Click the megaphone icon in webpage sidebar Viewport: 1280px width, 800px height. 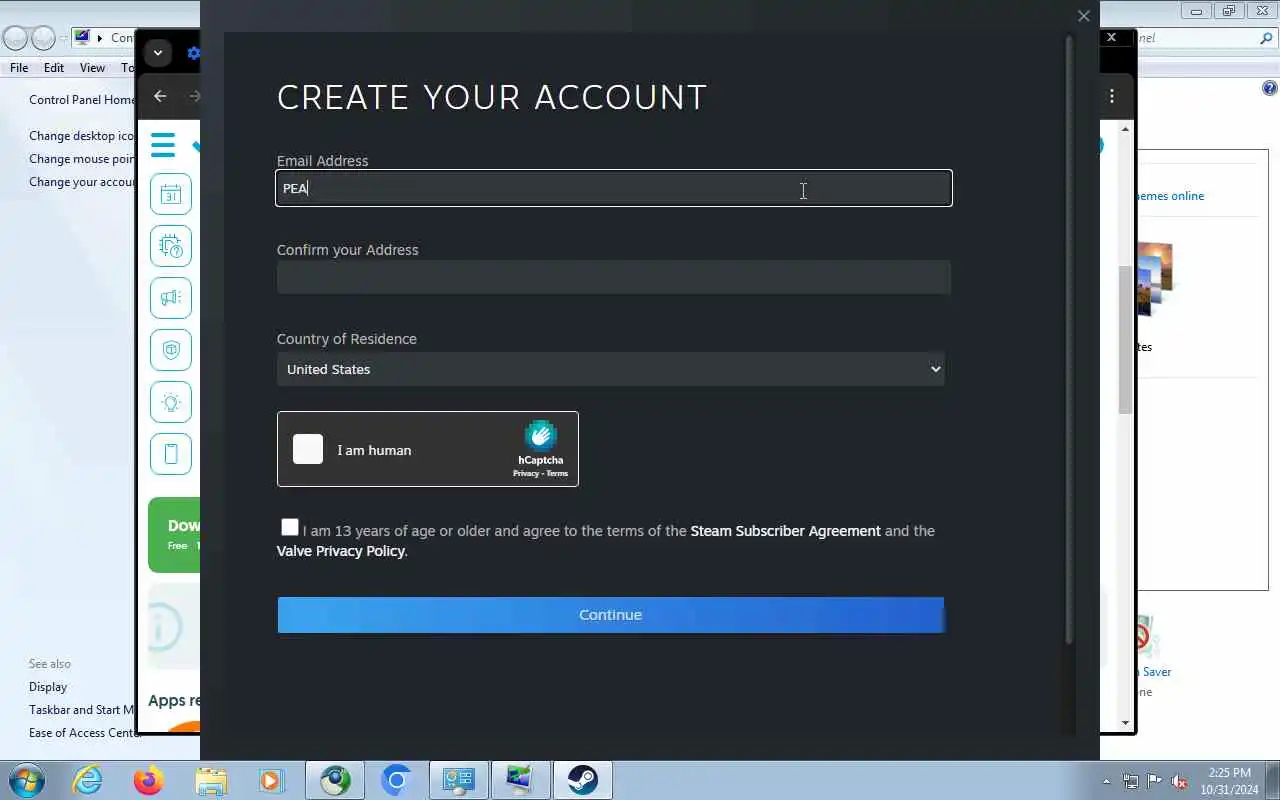(171, 298)
